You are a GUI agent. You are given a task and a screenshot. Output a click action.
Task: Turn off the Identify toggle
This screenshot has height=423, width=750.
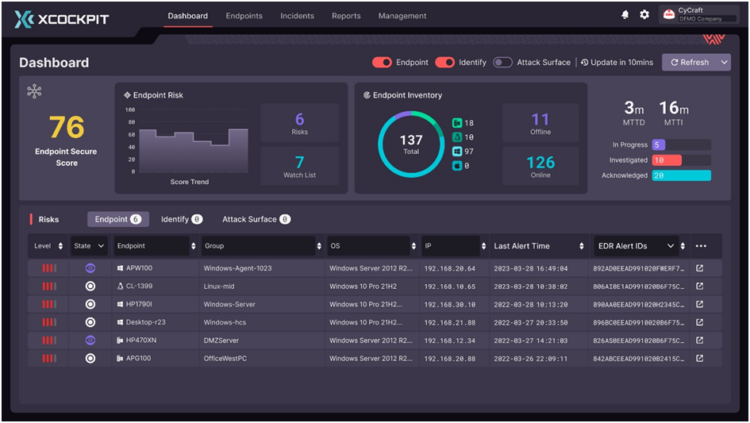point(444,62)
